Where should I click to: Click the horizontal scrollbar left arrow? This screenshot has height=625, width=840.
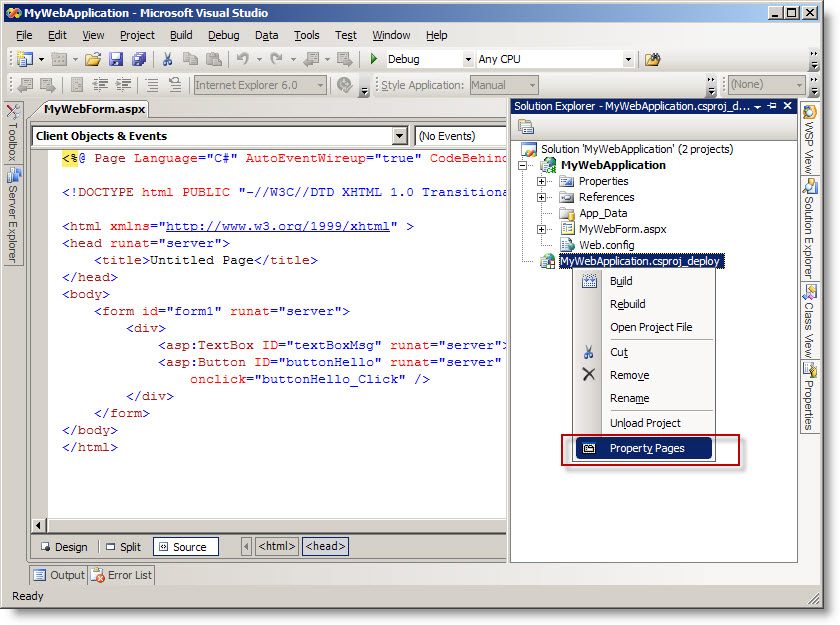[40, 525]
